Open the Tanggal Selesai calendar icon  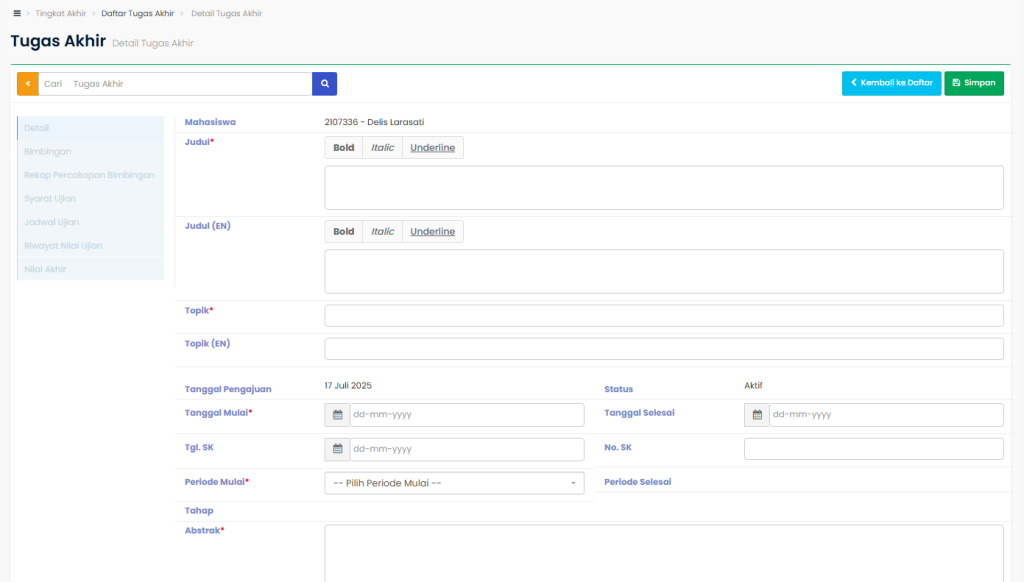pyautogui.click(x=757, y=415)
